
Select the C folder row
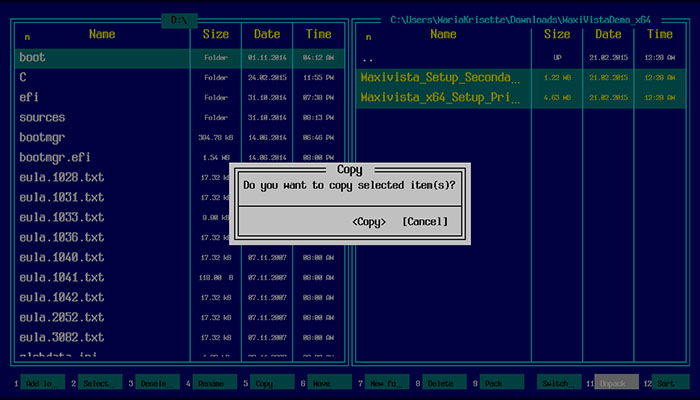coord(179,77)
